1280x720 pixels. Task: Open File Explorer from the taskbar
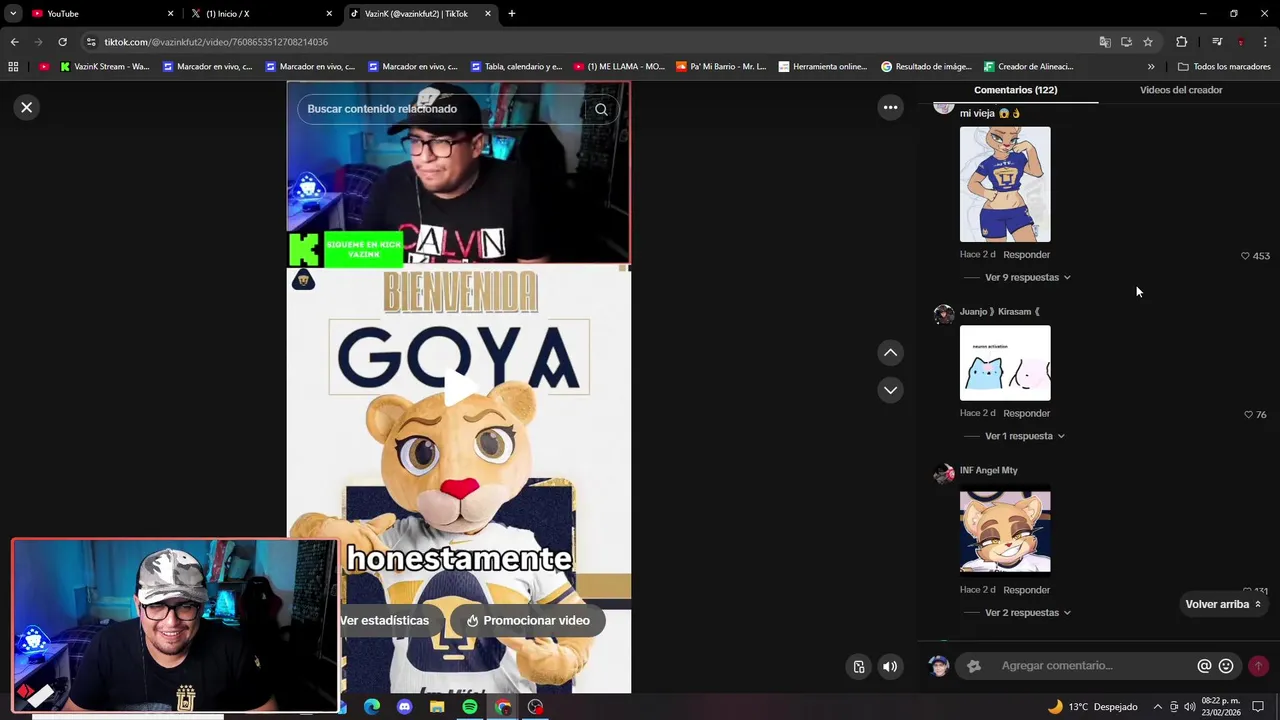pyautogui.click(x=437, y=707)
